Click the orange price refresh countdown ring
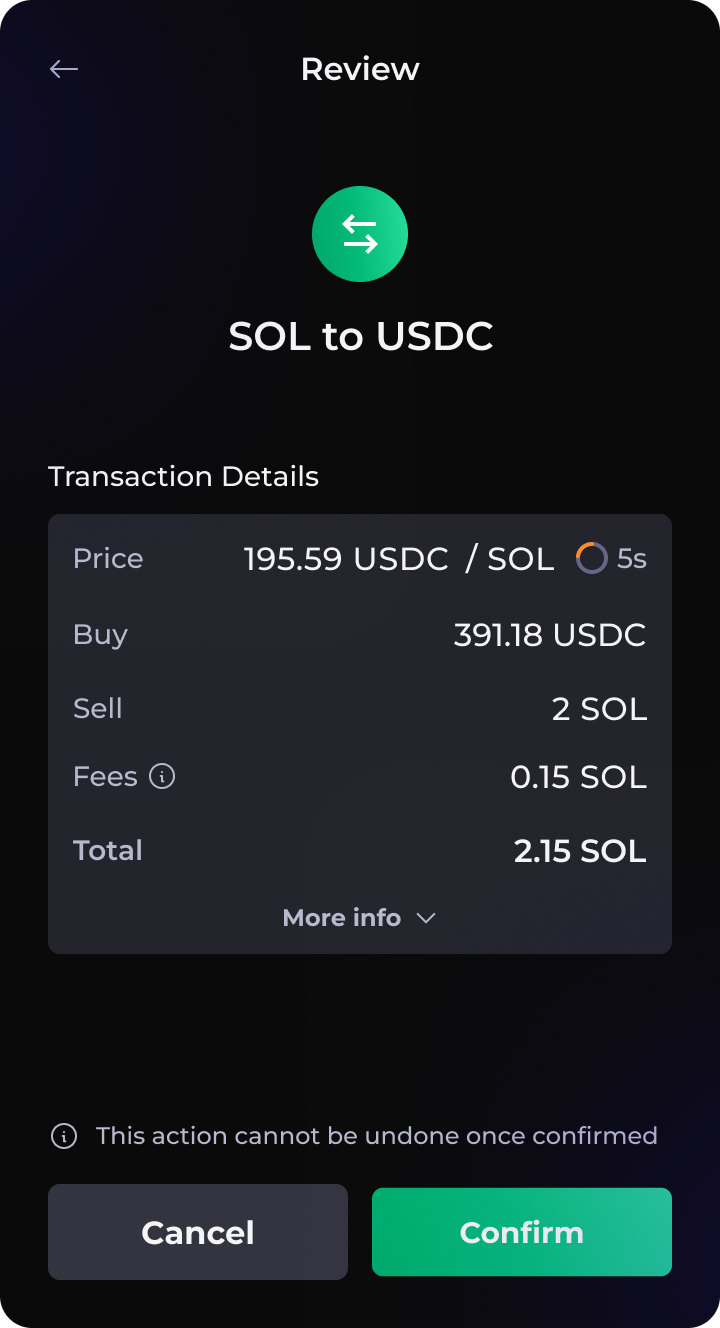This screenshot has width=720, height=1328. pyautogui.click(x=591, y=558)
